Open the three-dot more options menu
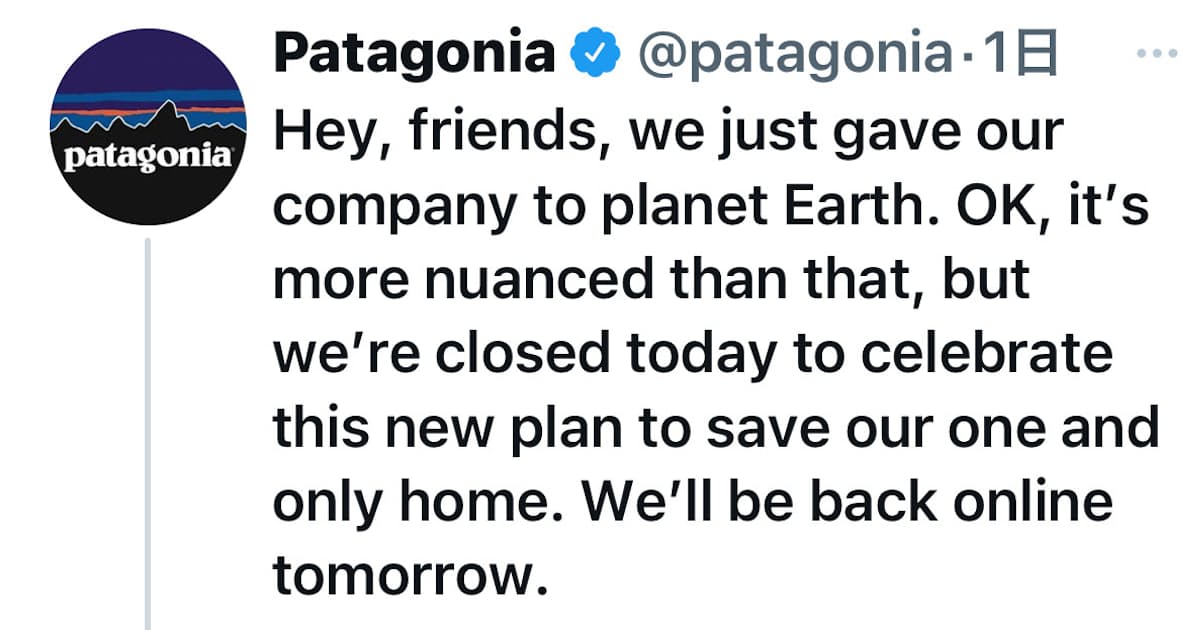 click(1159, 52)
